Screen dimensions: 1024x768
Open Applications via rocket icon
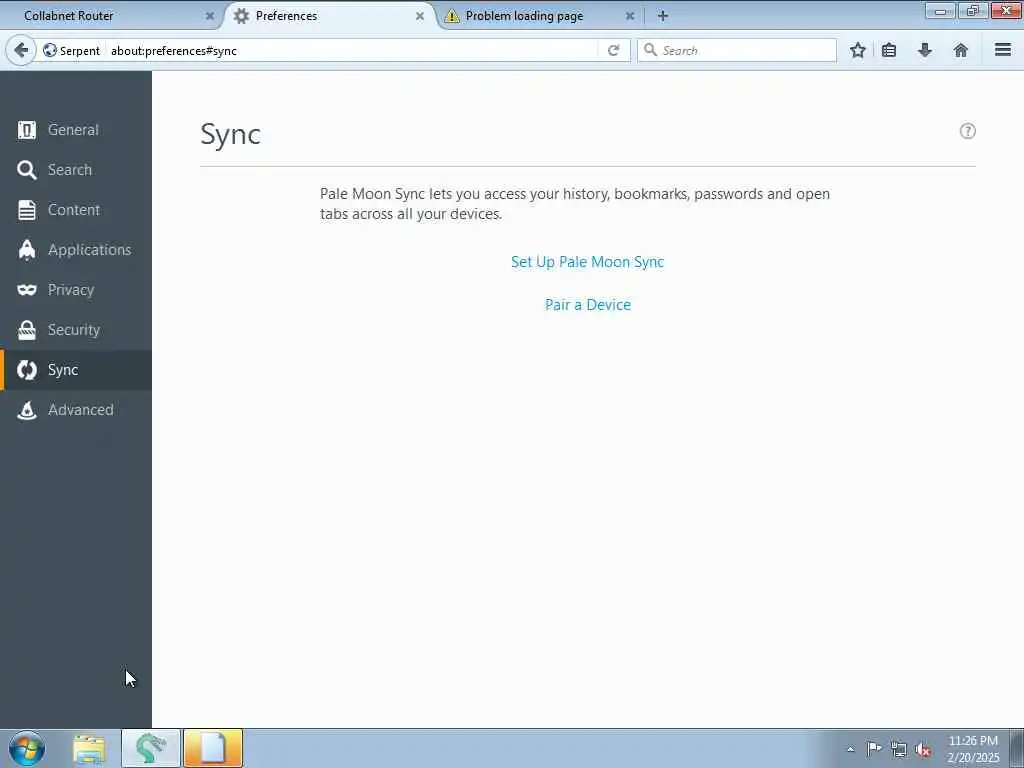point(27,249)
